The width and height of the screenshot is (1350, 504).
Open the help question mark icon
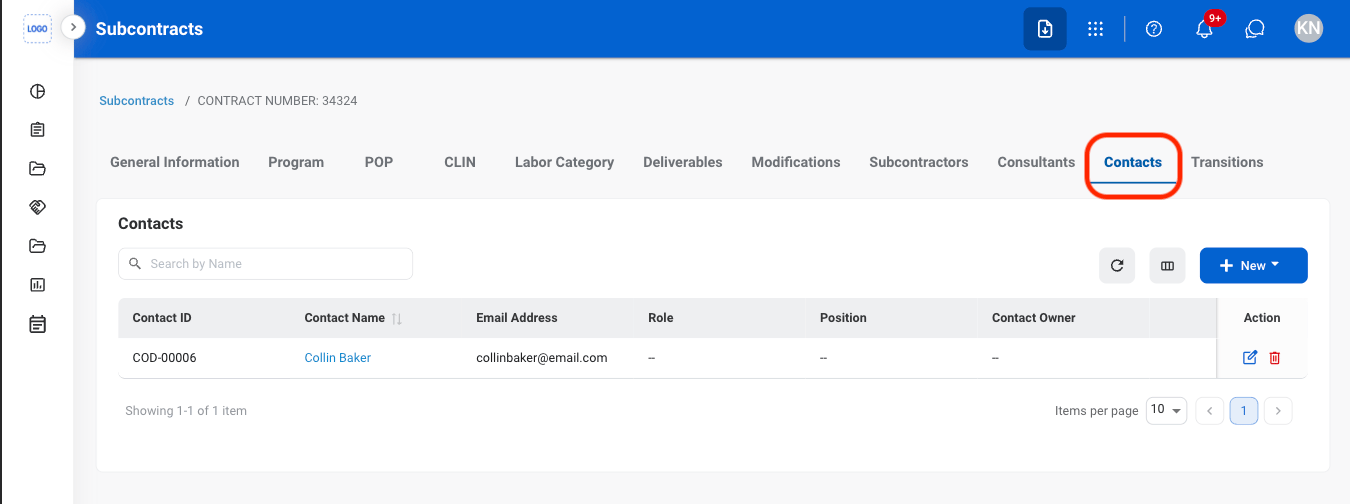(1154, 29)
